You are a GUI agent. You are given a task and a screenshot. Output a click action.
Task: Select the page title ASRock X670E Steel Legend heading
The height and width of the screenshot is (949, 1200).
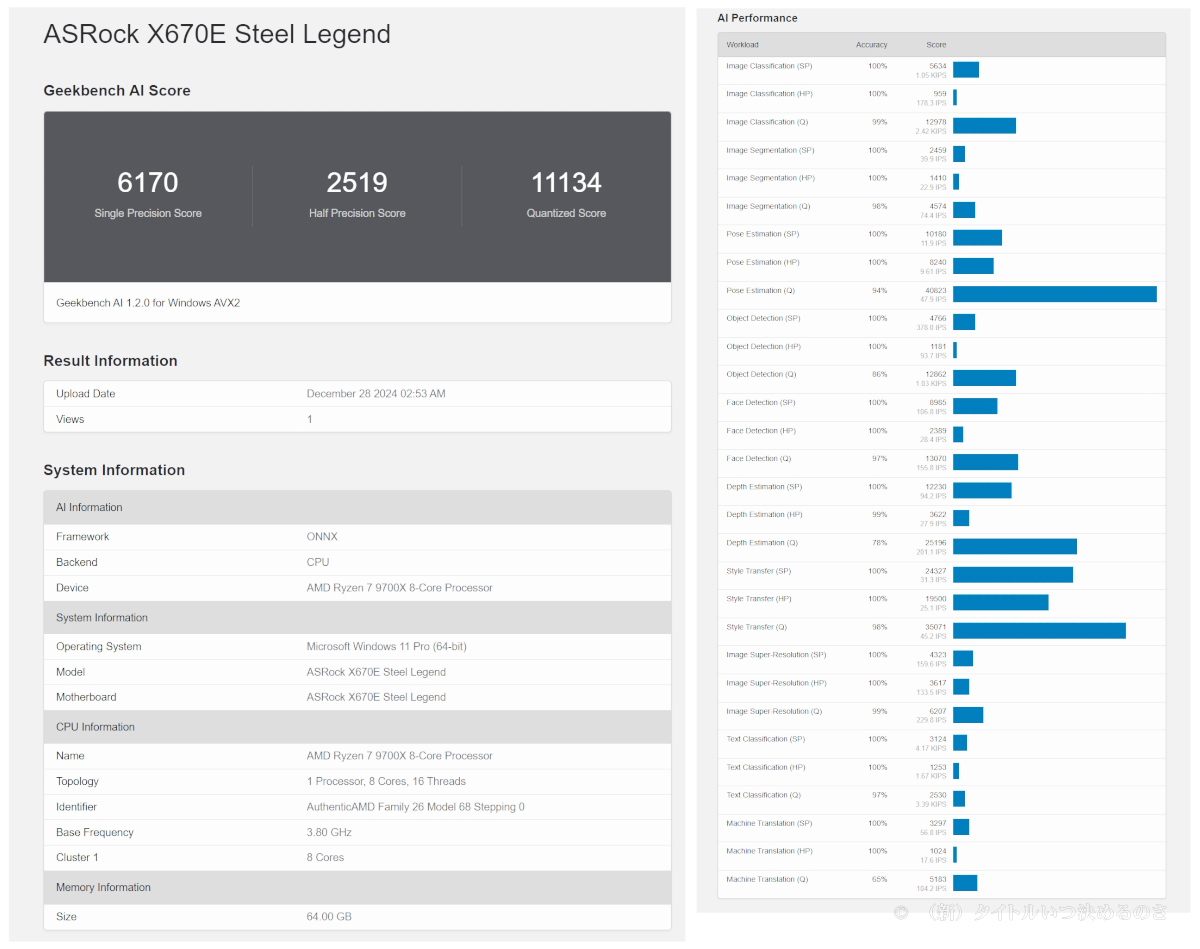pyautogui.click(x=217, y=34)
